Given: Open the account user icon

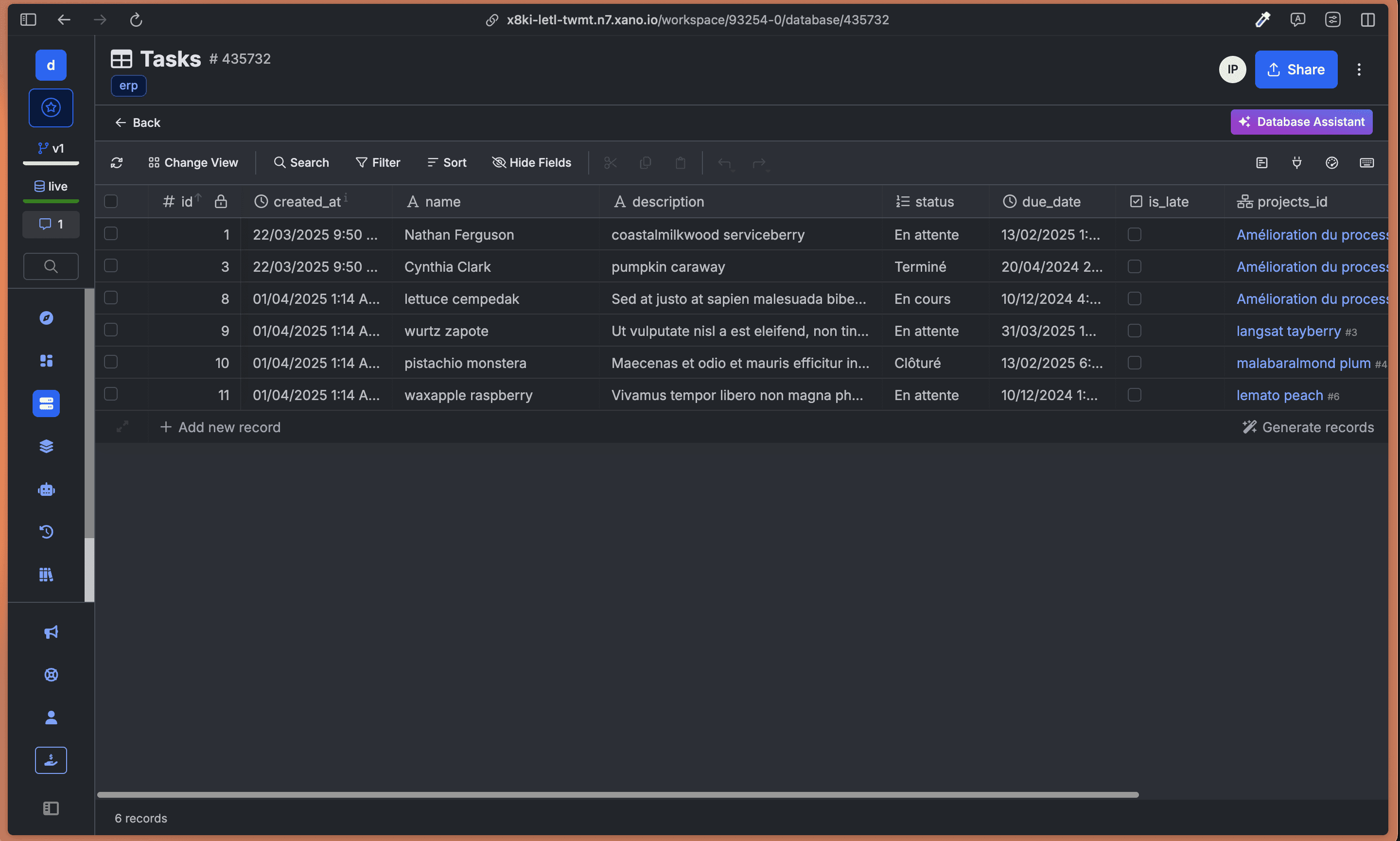Looking at the screenshot, I should (51, 718).
